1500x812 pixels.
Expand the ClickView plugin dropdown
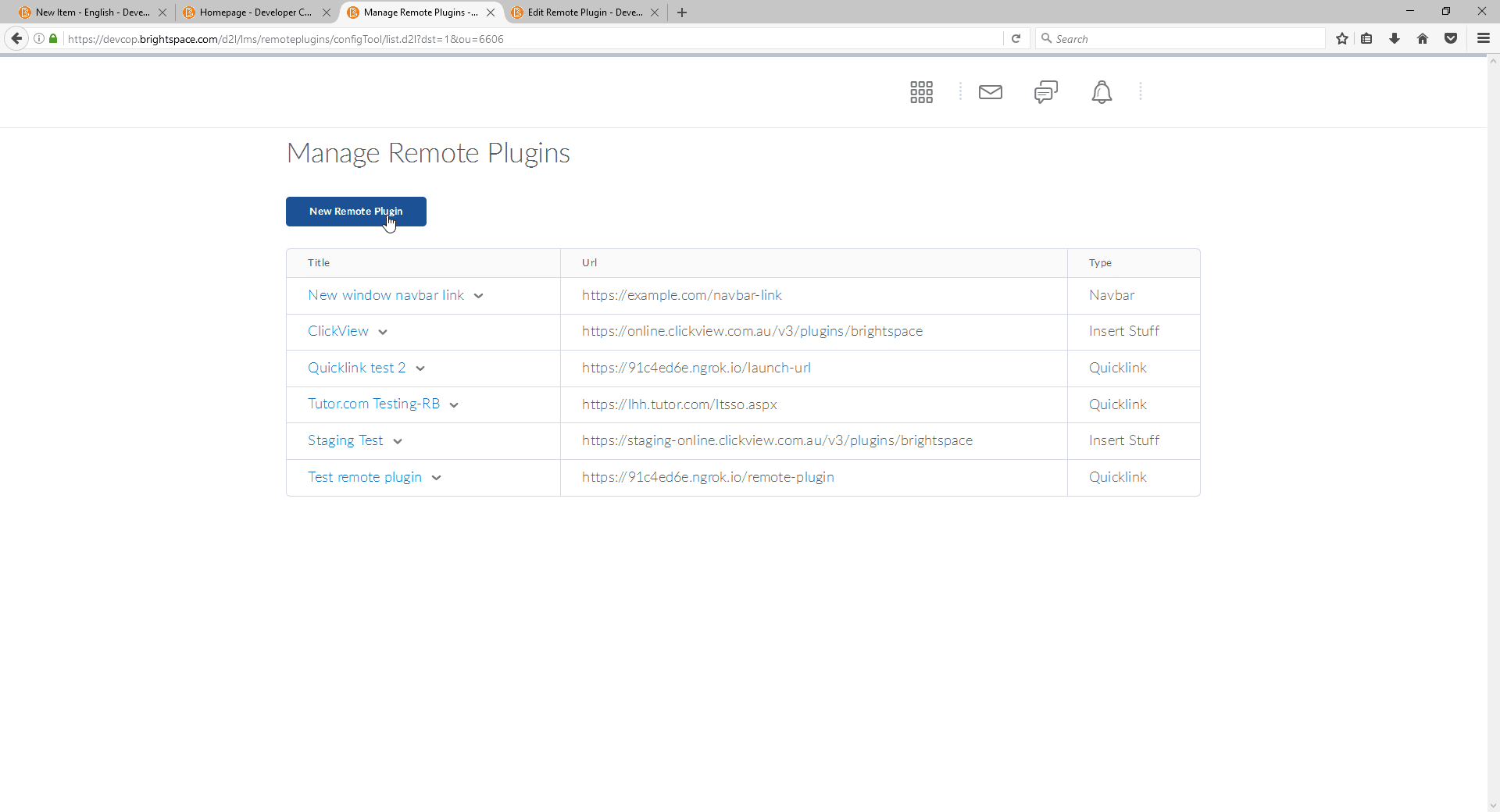pos(382,331)
